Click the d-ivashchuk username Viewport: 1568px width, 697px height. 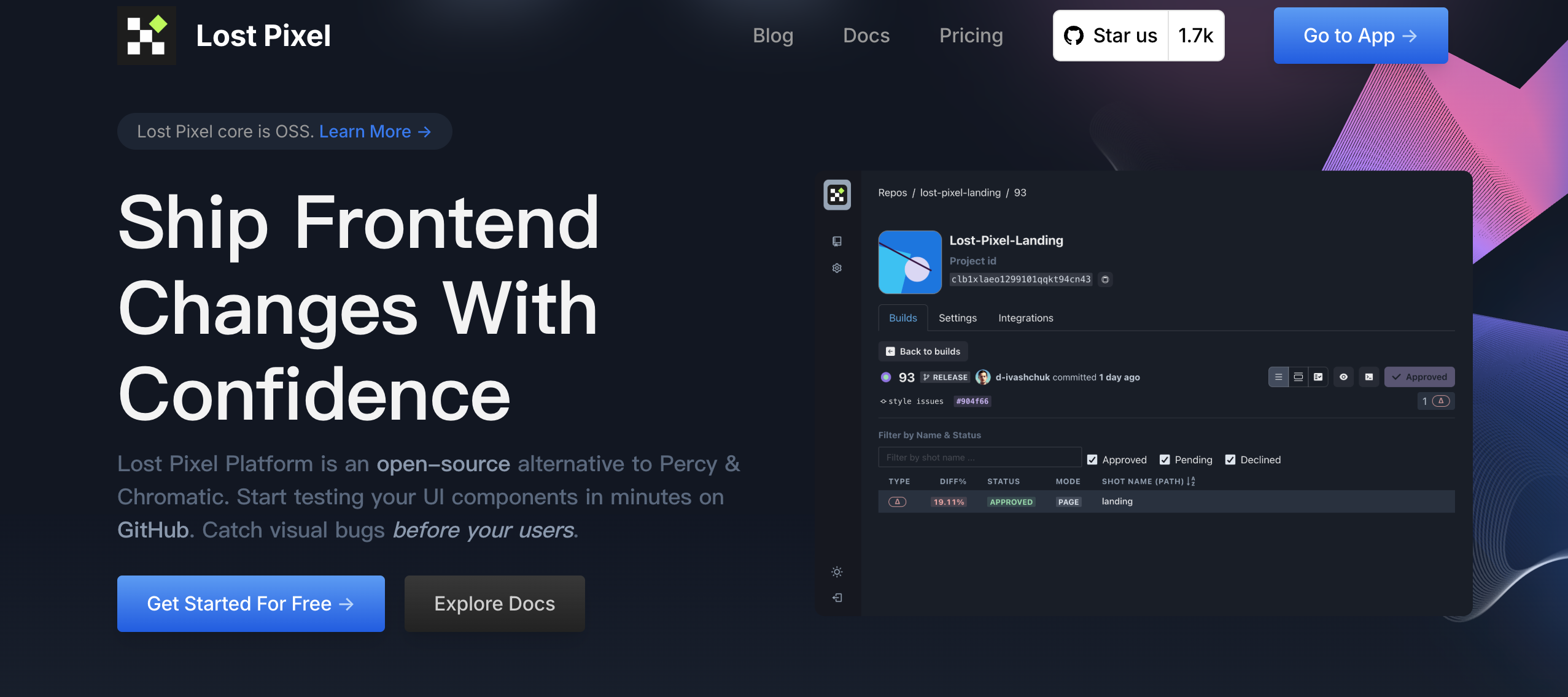[x=1023, y=377]
